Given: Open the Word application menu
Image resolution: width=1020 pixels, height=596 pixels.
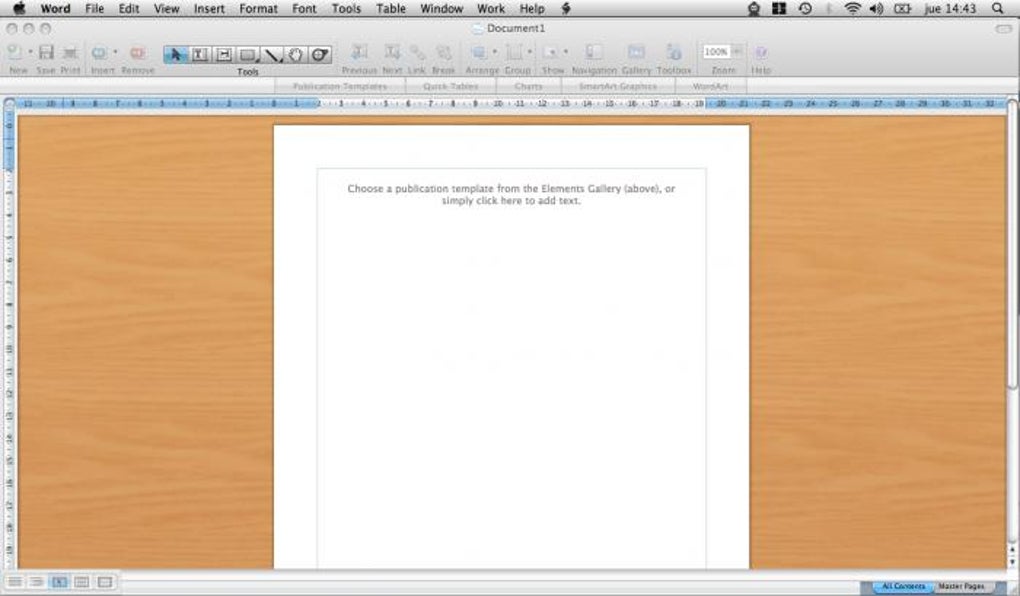Looking at the screenshot, I should click(x=55, y=8).
